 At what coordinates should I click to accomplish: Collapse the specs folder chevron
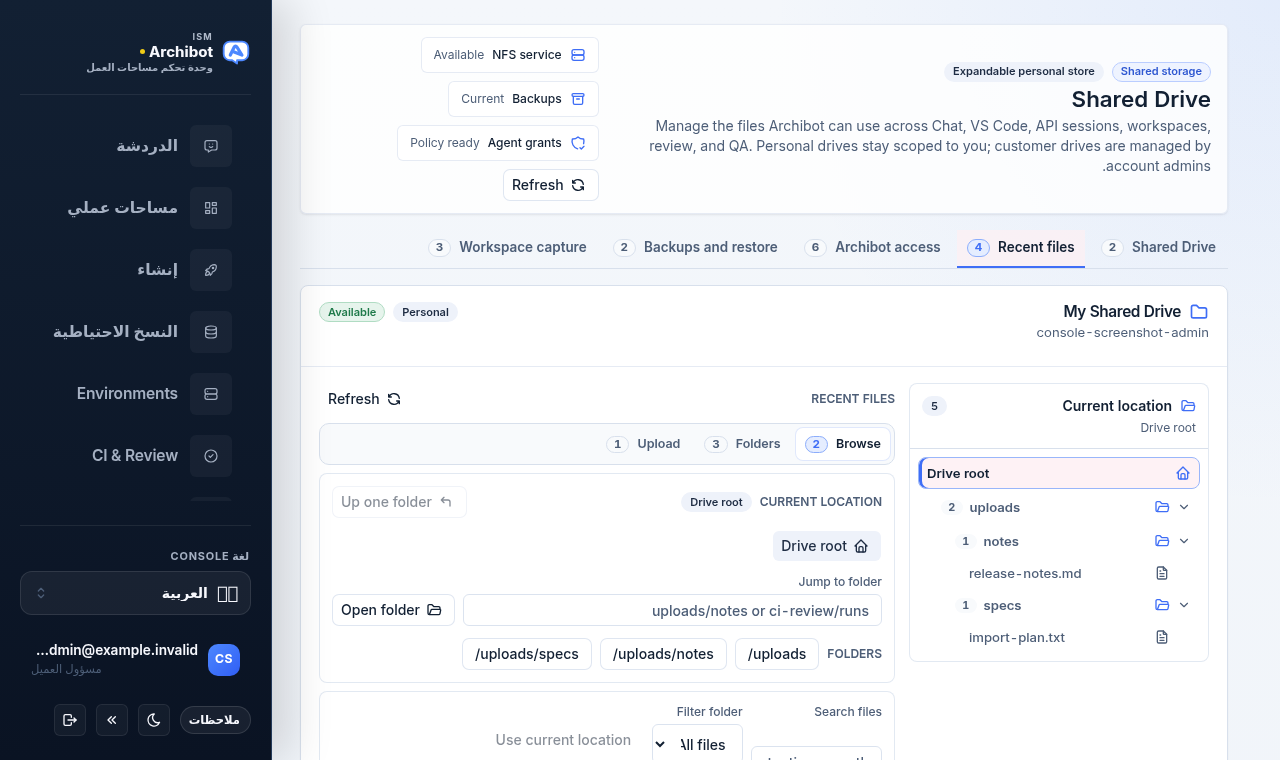[x=1184, y=605]
